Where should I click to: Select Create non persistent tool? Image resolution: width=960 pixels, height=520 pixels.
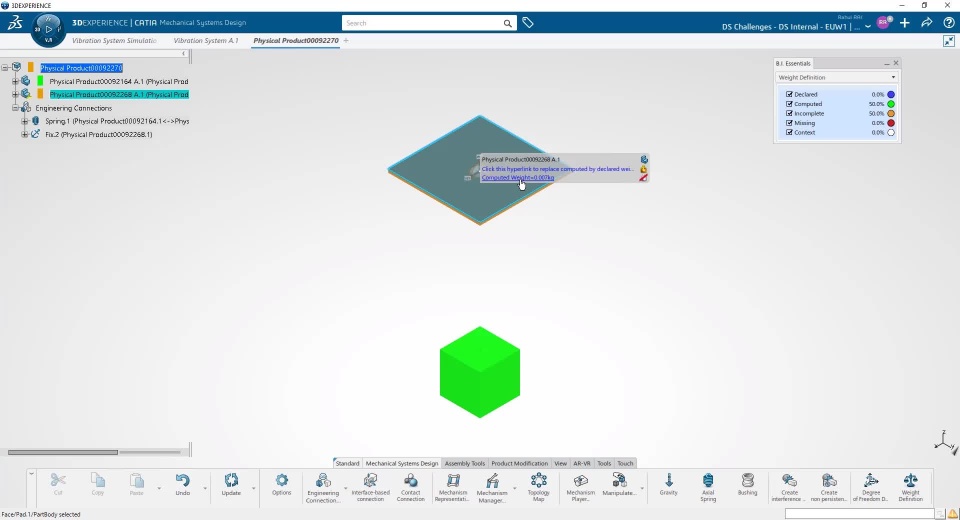829,488
